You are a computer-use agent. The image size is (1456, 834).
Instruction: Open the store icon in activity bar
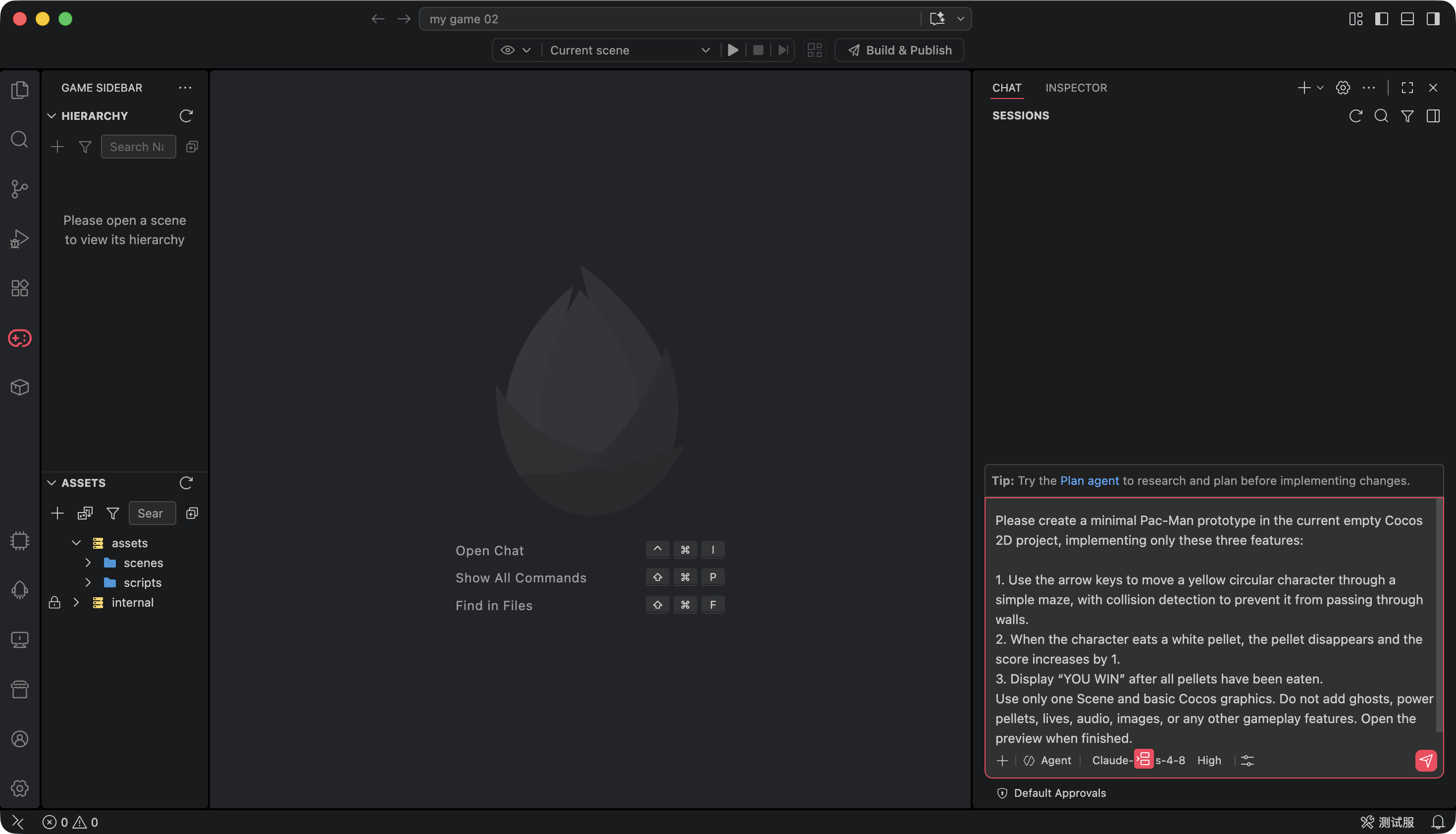[19, 690]
